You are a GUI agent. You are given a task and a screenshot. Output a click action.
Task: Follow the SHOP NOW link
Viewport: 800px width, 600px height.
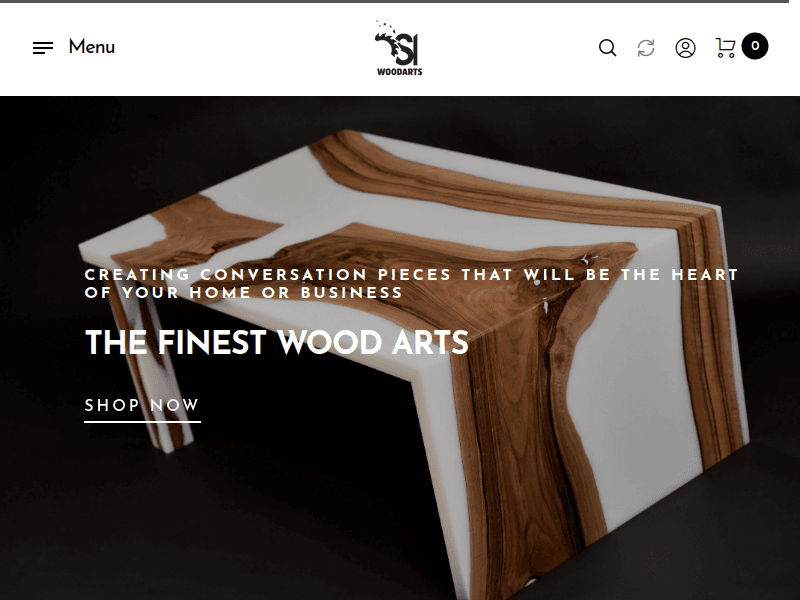(142, 405)
